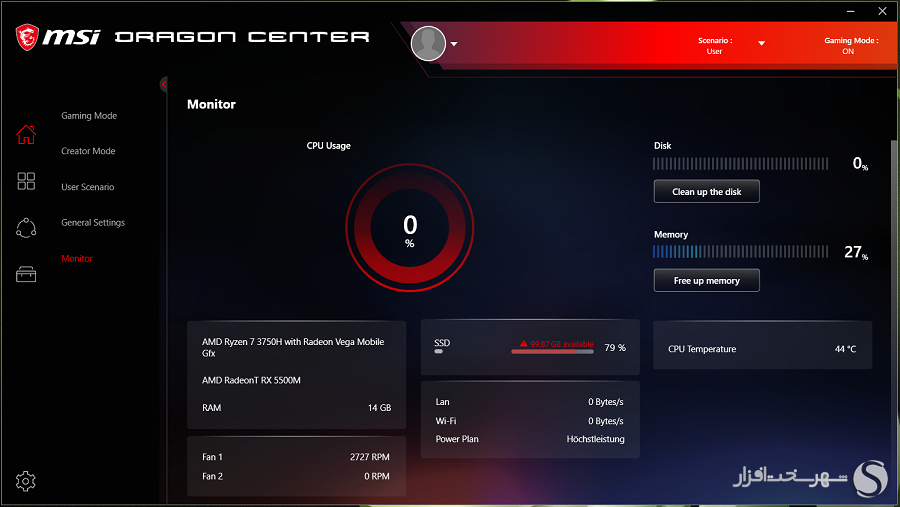The width and height of the screenshot is (900, 507).
Task: Open settings gear in lower sidebar
Action: 25,481
